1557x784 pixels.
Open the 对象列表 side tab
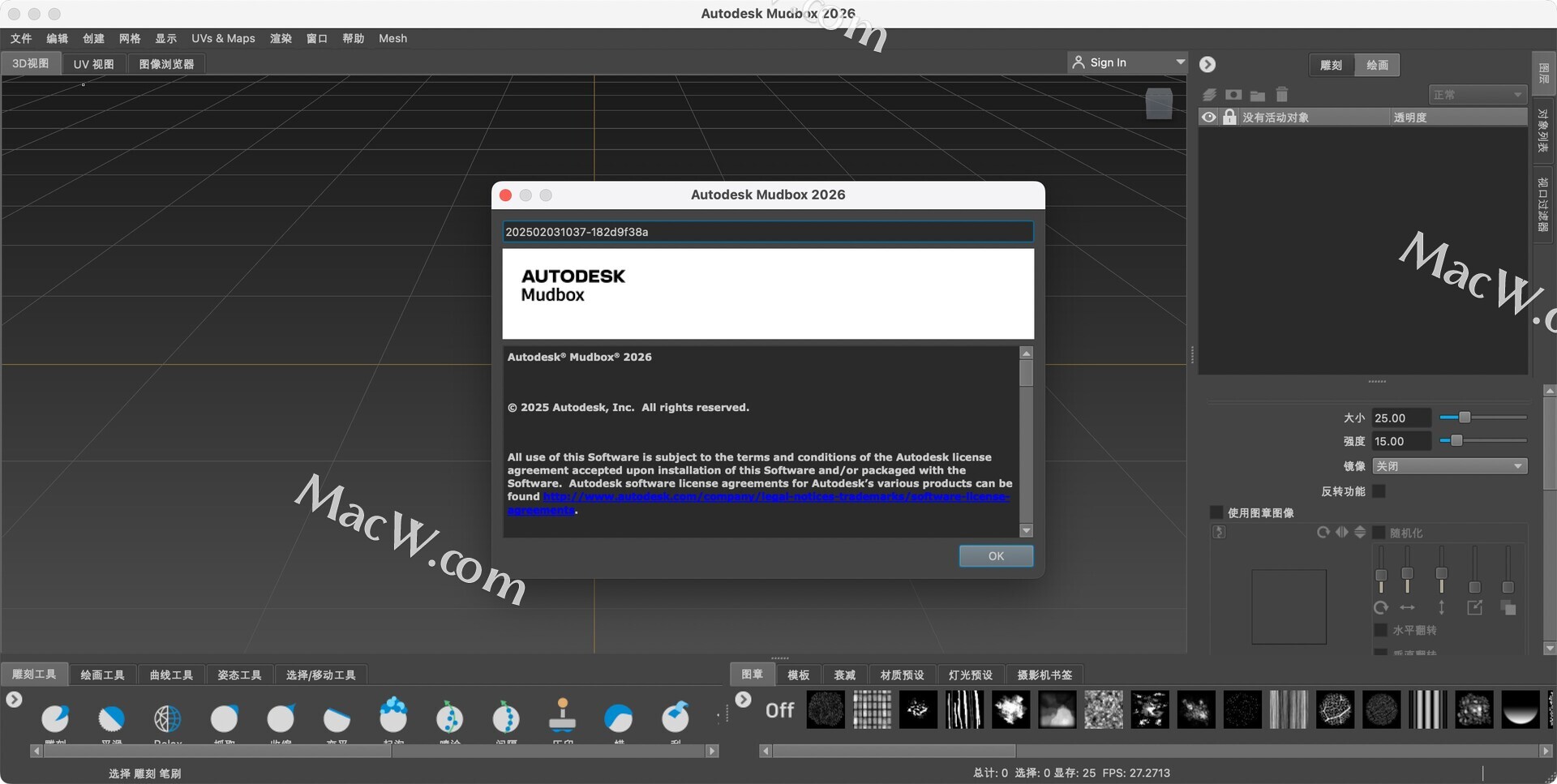(1543, 131)
